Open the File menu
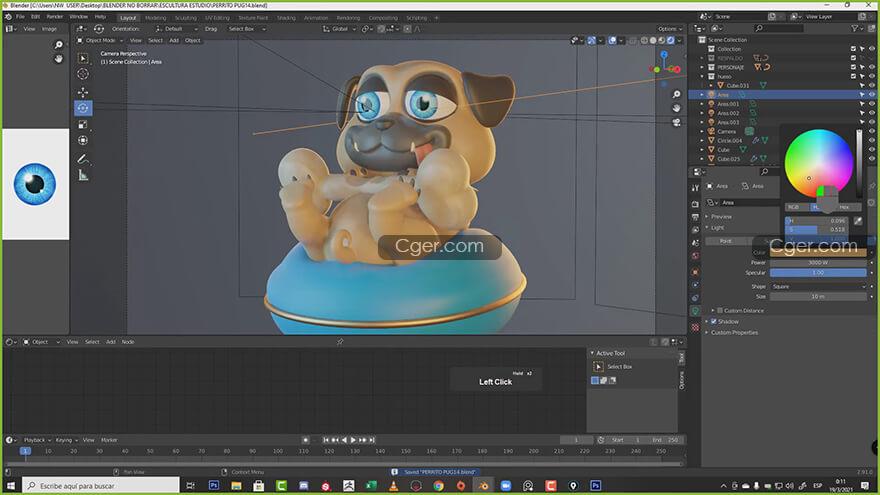Image resolution: width=880 pixels, height=495 pixels. click(x=20, y=17)
